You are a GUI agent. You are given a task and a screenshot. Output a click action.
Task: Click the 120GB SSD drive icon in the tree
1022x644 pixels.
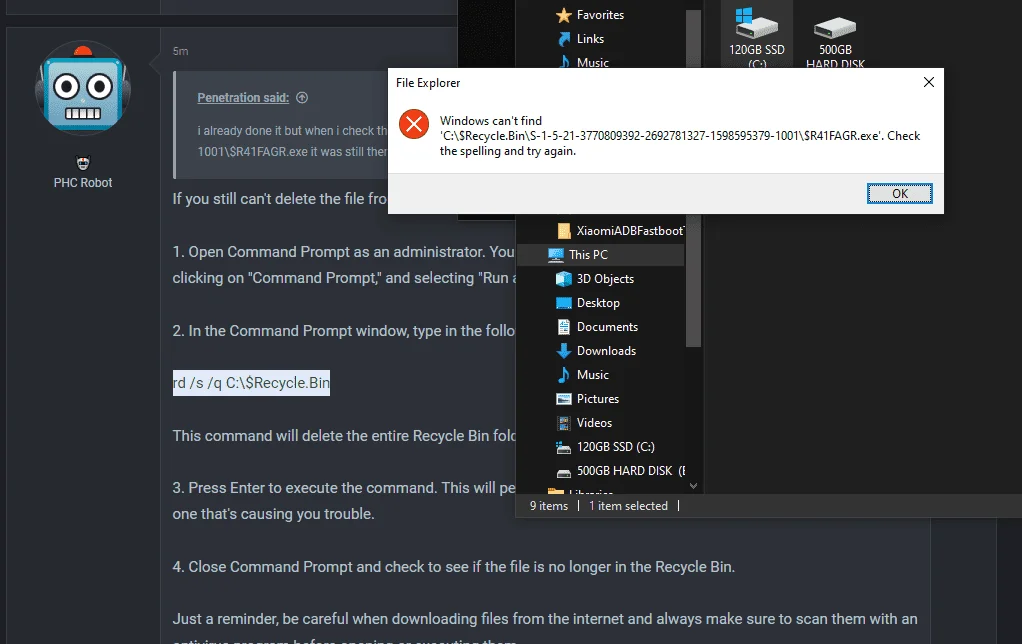564,447
